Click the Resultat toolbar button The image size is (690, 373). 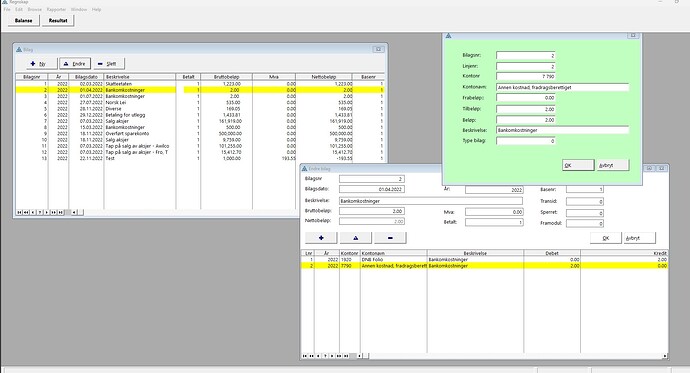point(58,20)
